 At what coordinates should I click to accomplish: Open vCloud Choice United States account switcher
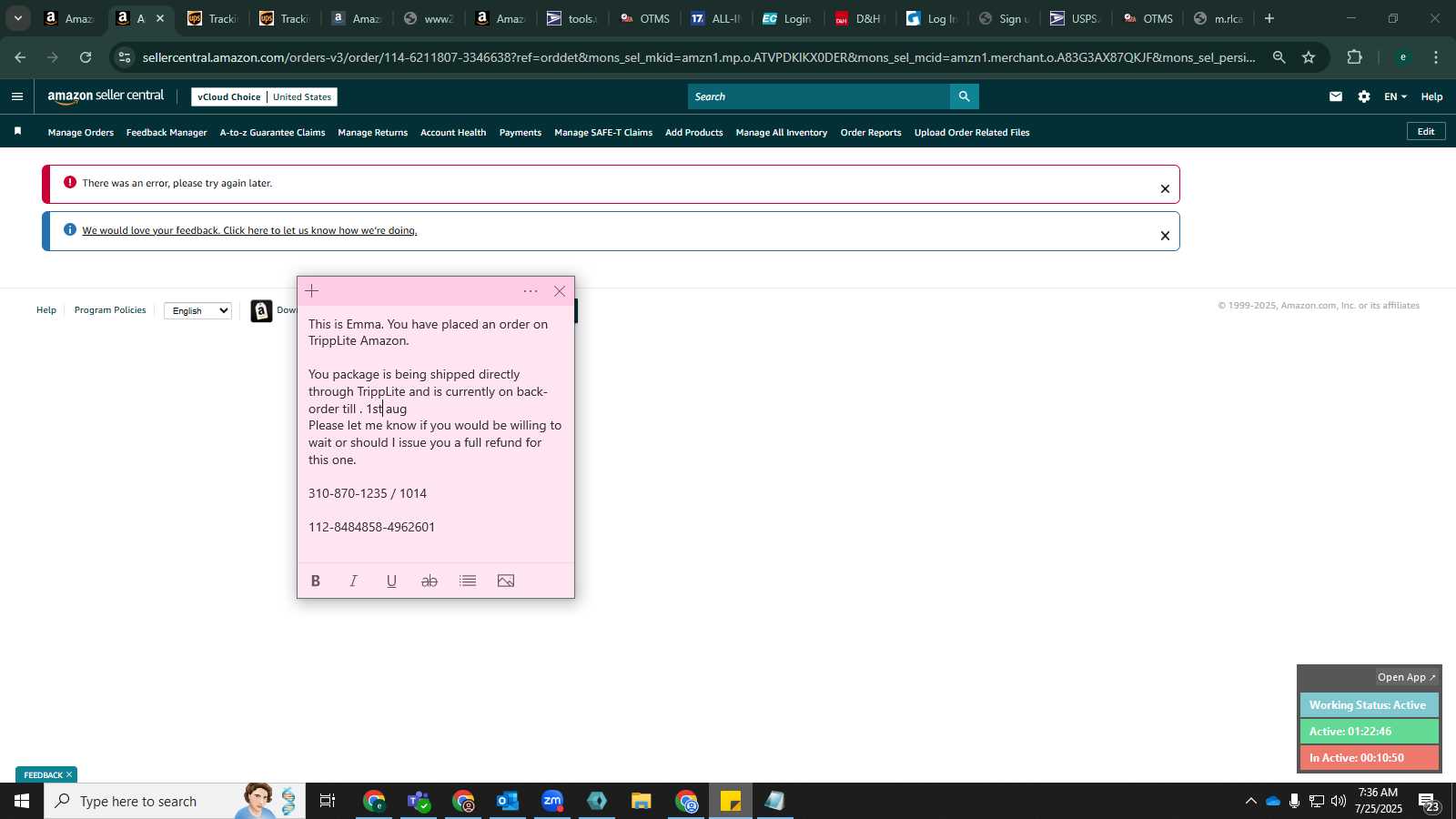264,96
